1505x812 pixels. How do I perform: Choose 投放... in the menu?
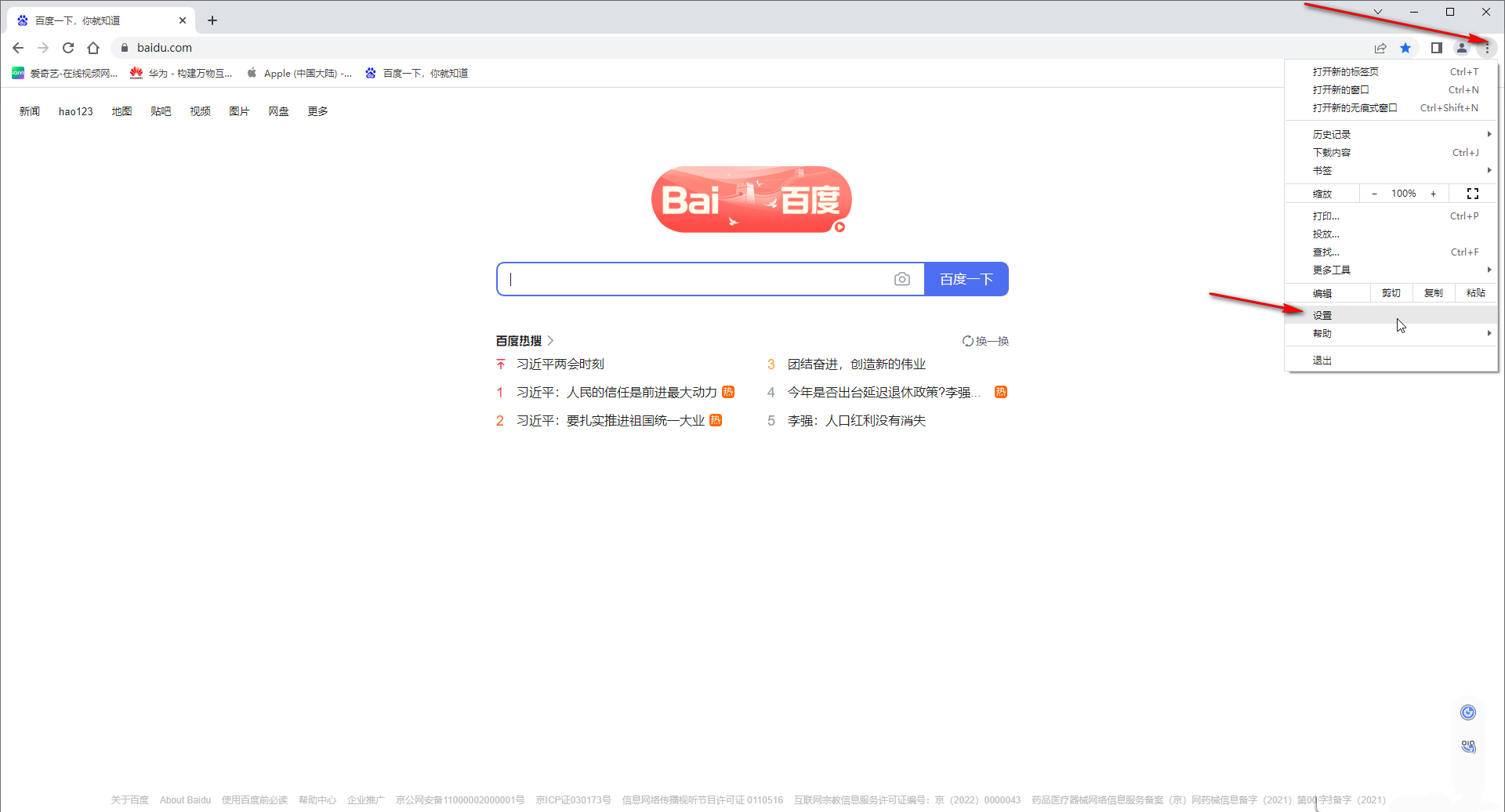1391,234
